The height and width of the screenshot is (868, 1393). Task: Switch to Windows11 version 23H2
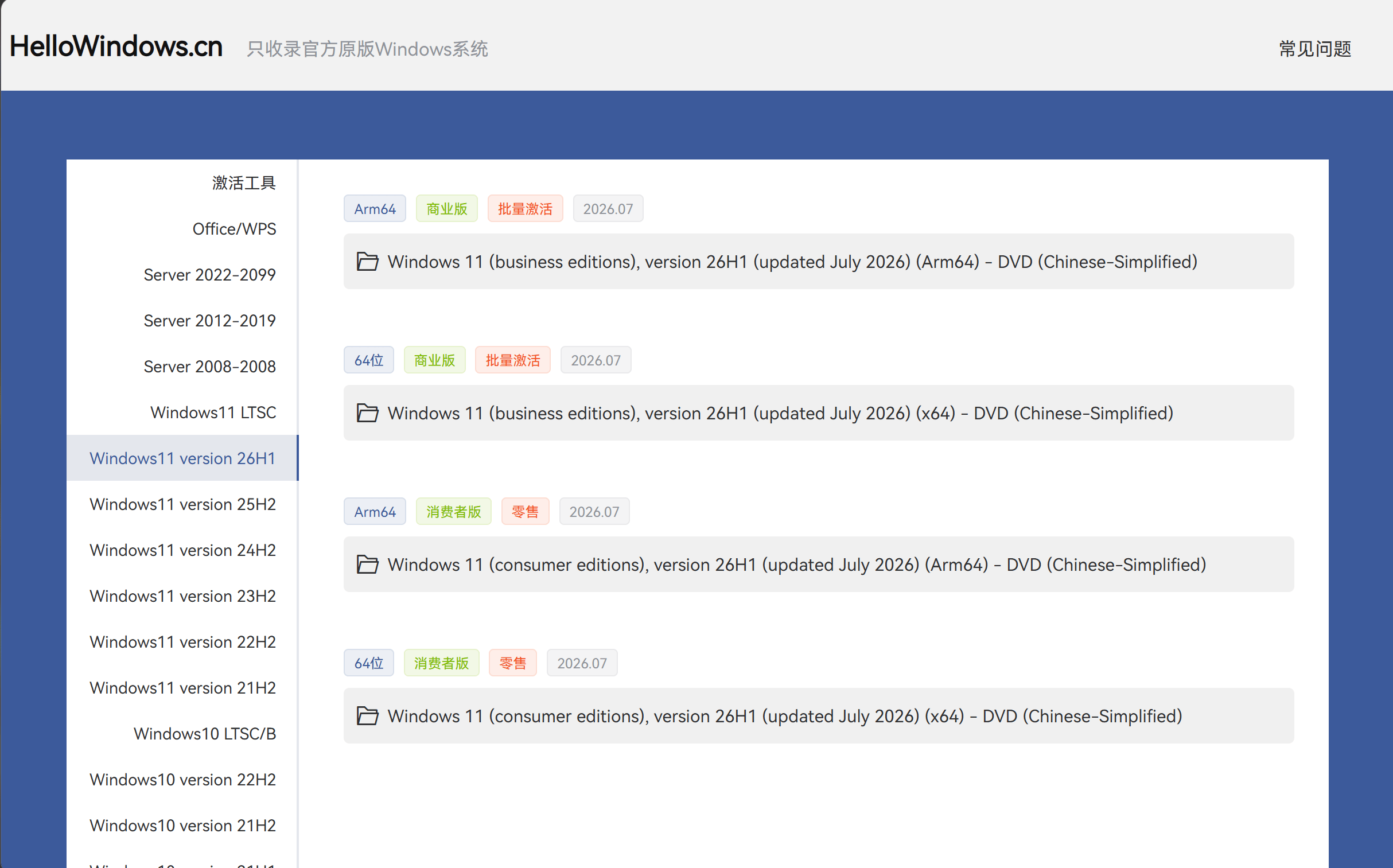pos(182,596)
